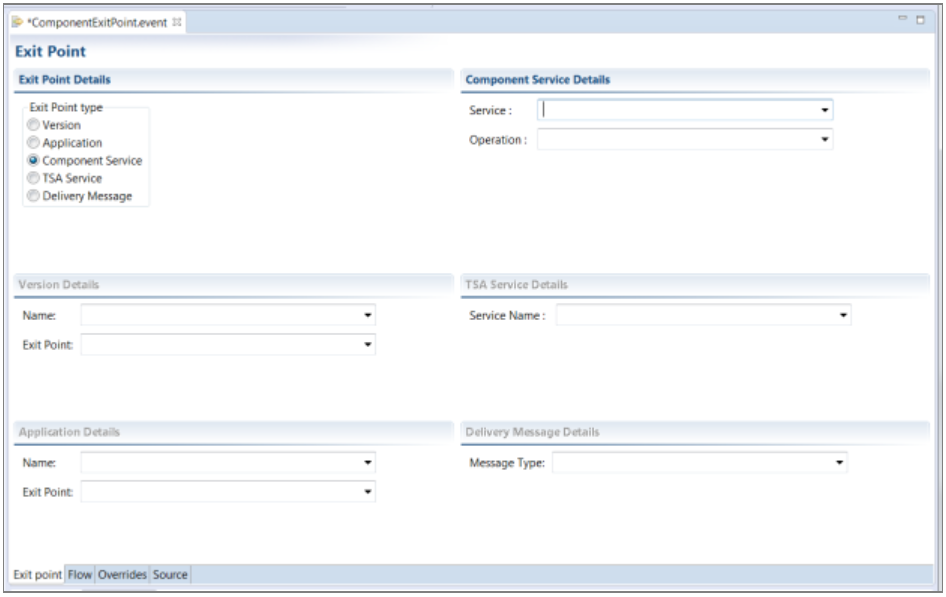Minimize the editor panel

[x=902, y=20]
